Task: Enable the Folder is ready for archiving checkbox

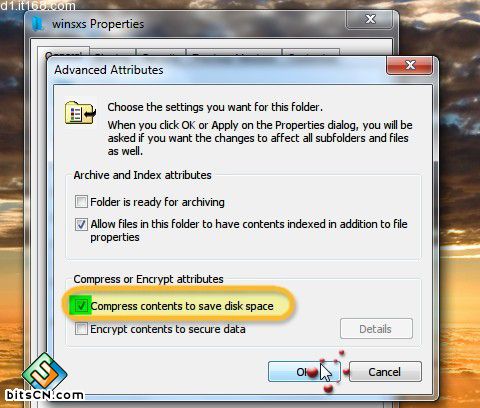Action: point(81,202)
